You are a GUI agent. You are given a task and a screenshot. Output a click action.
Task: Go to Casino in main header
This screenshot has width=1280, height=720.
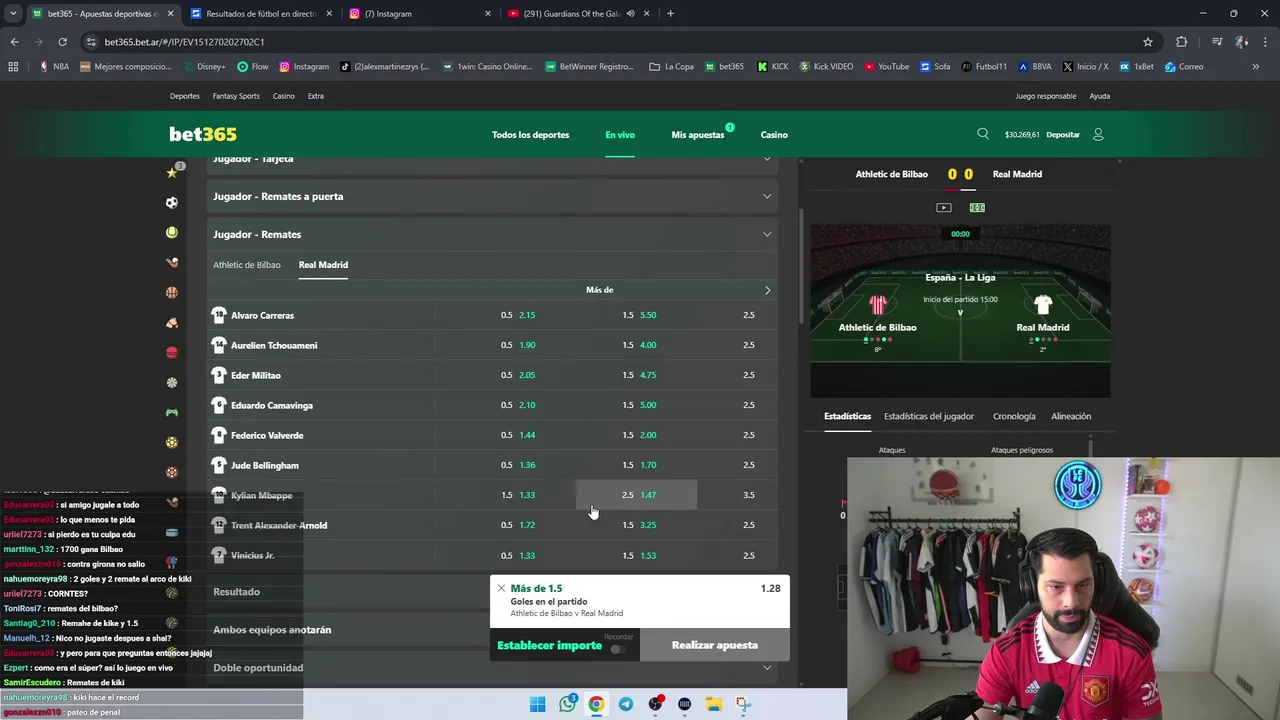coord(774,135)
